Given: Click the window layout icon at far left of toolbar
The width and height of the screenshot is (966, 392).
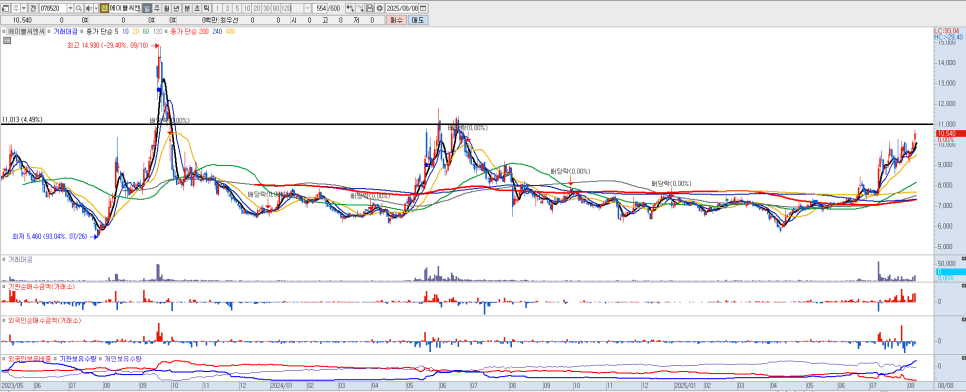Looking at the screenshot, I should pyautogui.click(x=6, y=8).
